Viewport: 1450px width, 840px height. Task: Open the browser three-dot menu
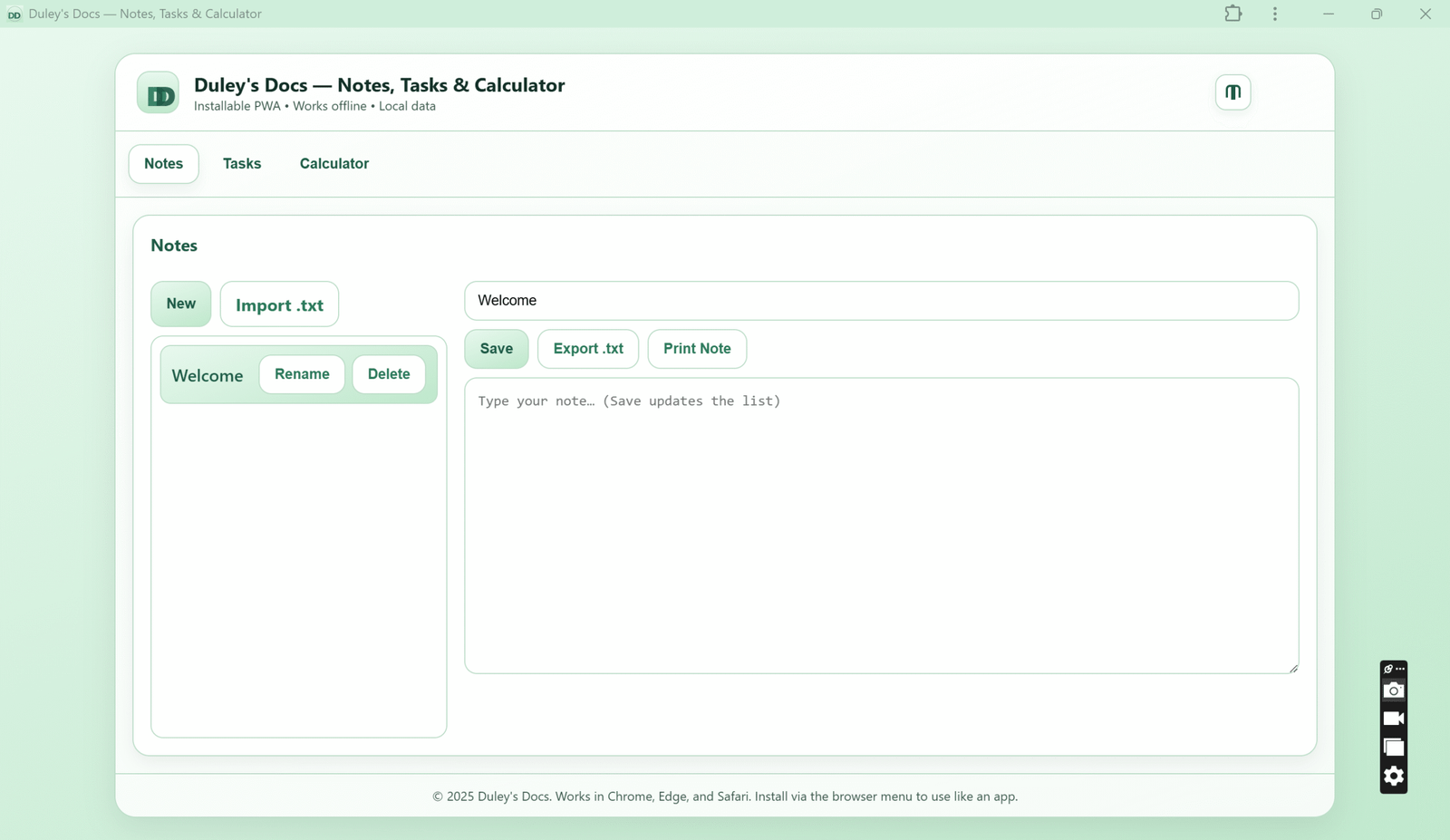1274,14
